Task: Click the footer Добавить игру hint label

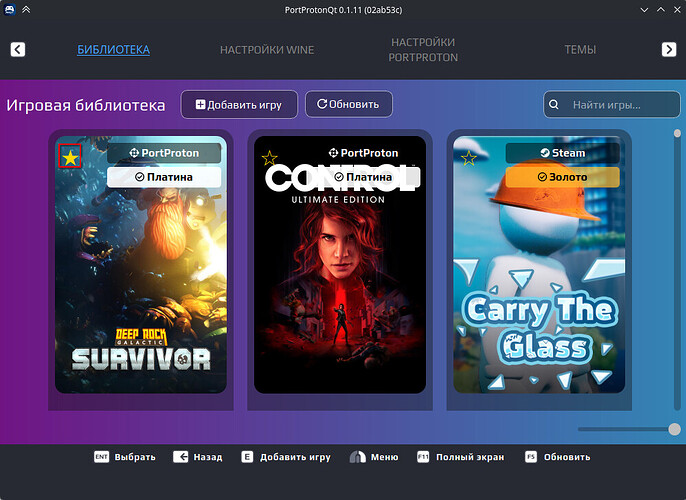Action: 295,457
